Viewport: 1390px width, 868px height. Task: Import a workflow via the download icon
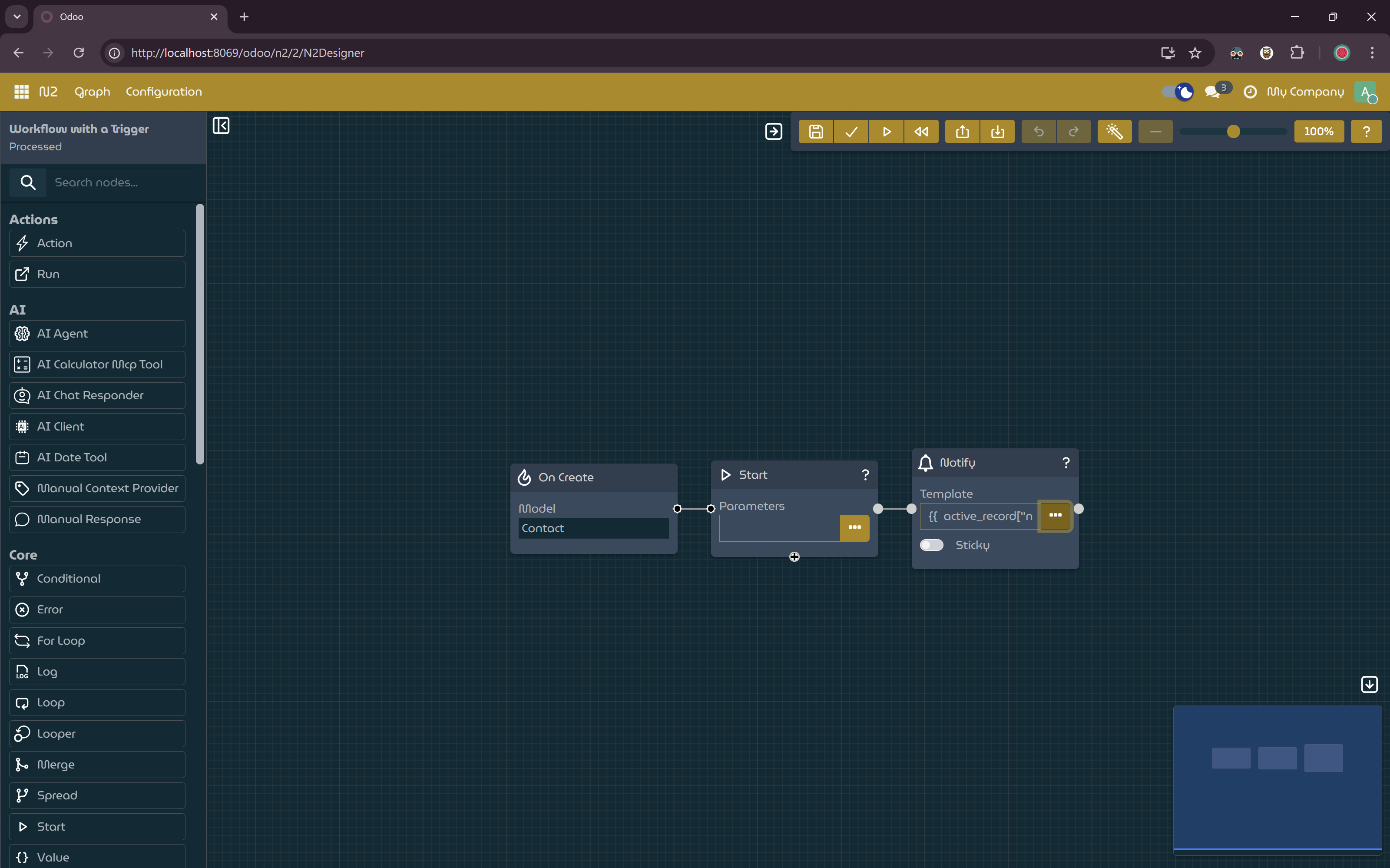click(x=997, y=132)
